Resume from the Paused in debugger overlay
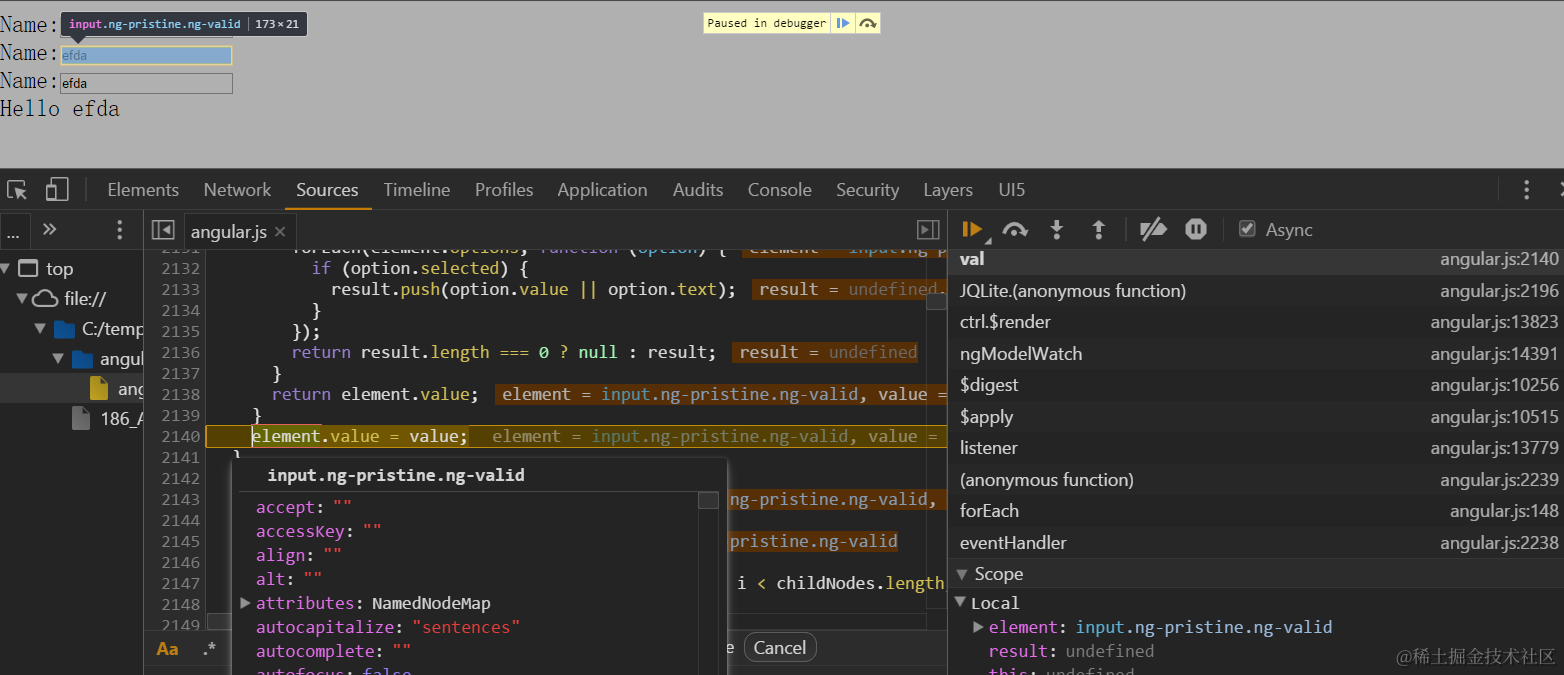Screen dimensions: 1564x675 pyautogui.click(x=842, y=23)
